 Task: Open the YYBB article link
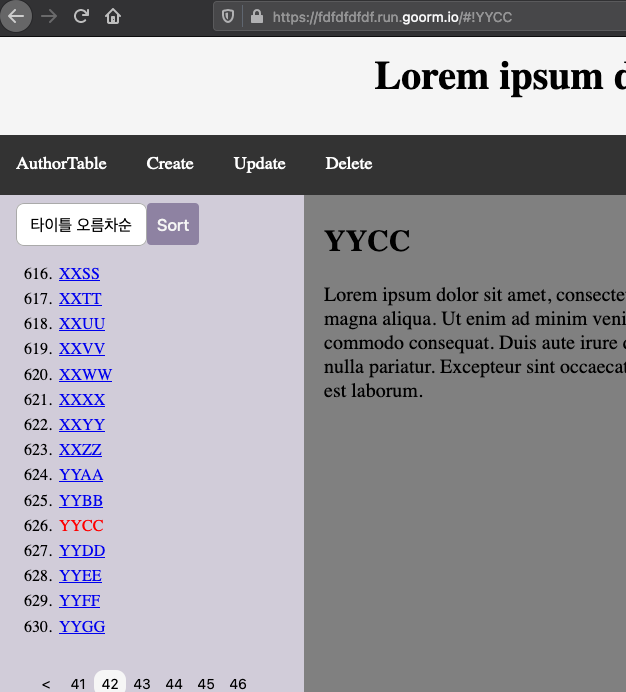[x=81, y=501]
